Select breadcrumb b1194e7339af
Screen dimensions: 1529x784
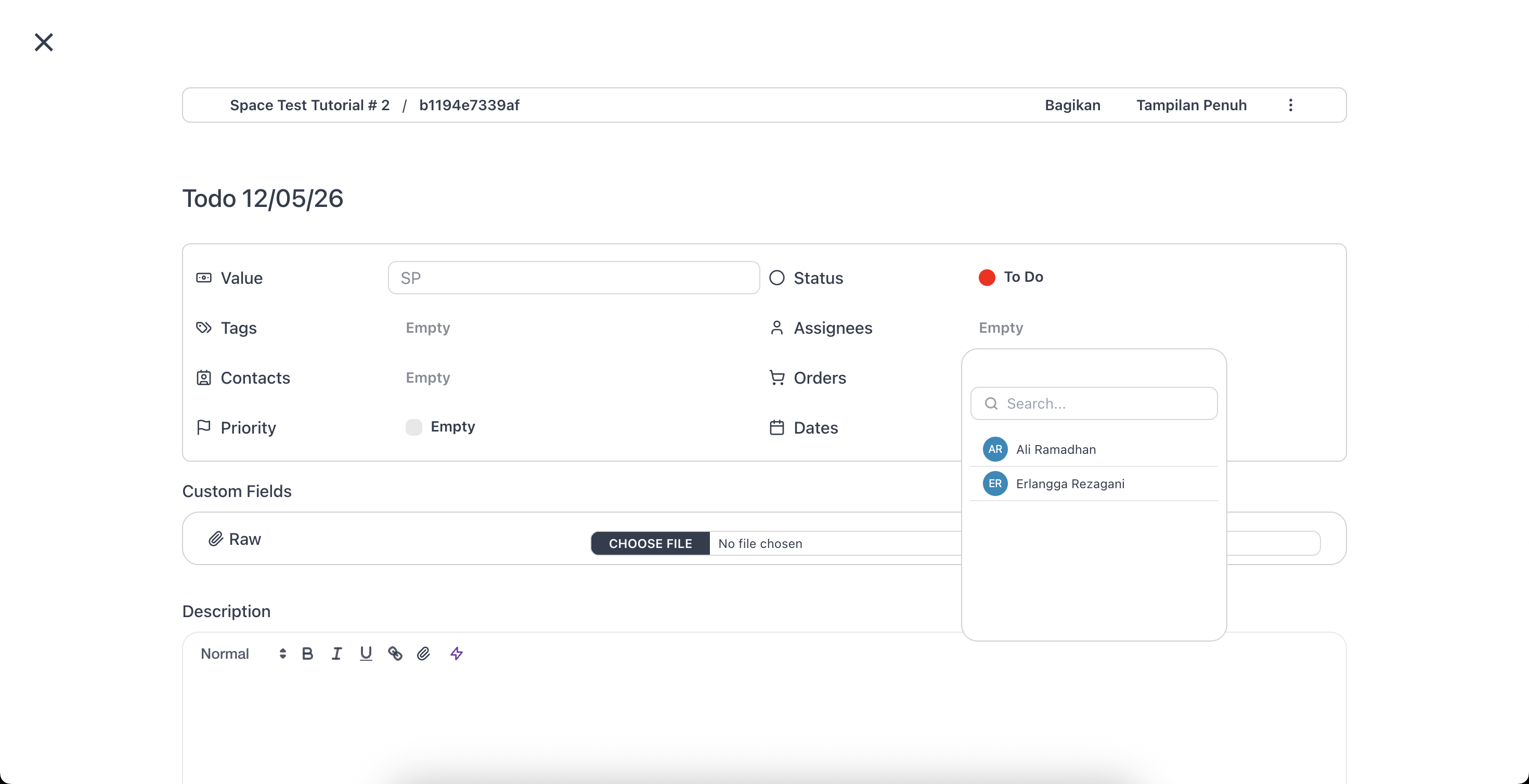tap(469, 105)
